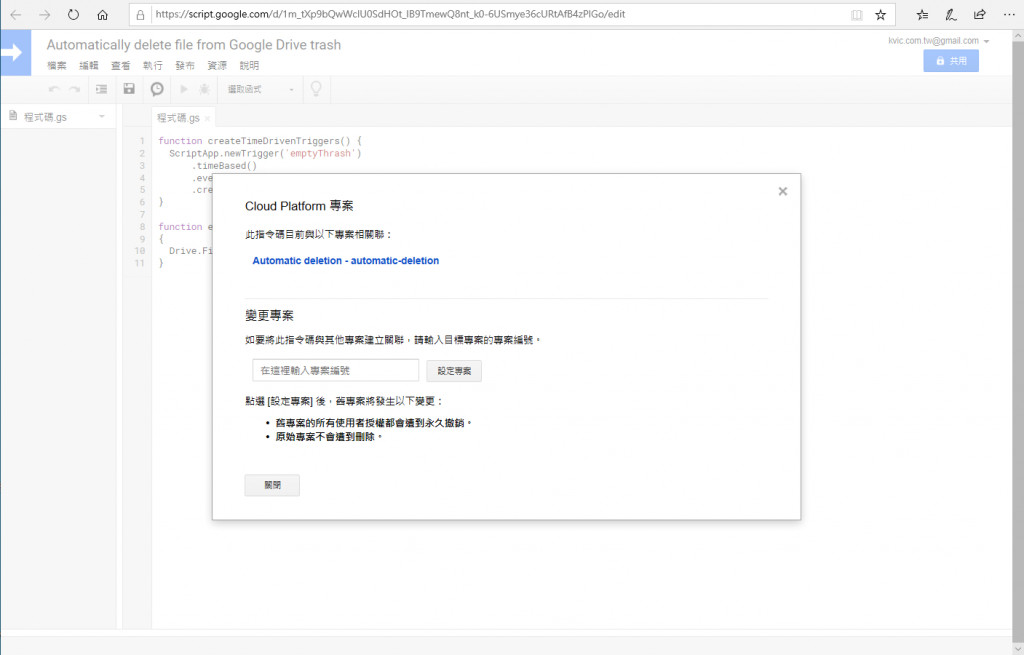Open browser settings and more ellipsis
The image size is (1024, 655).
tap(1009, 14)
